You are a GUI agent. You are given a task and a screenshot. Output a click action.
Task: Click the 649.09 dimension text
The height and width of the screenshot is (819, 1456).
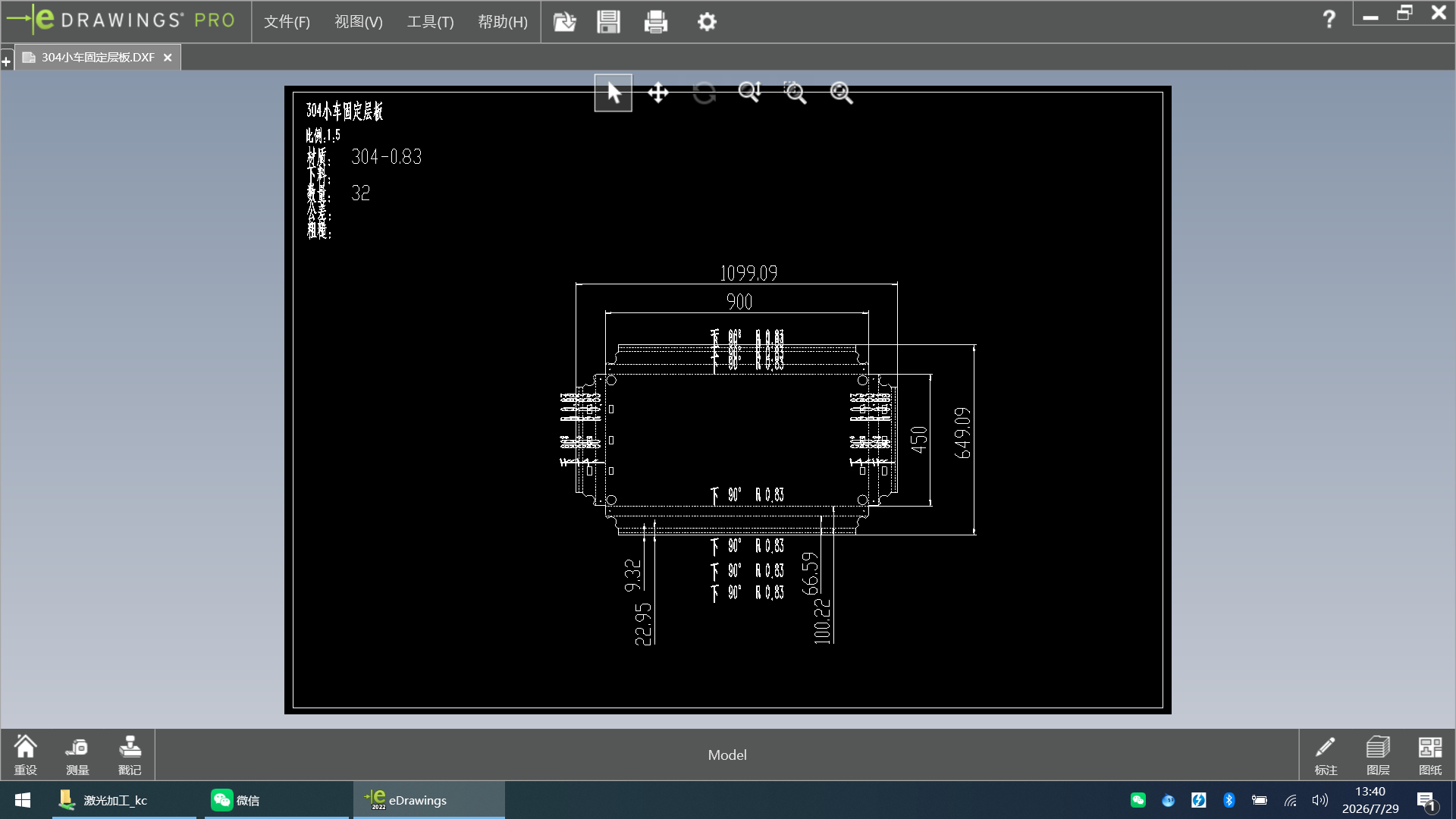(x=962, y=433)
